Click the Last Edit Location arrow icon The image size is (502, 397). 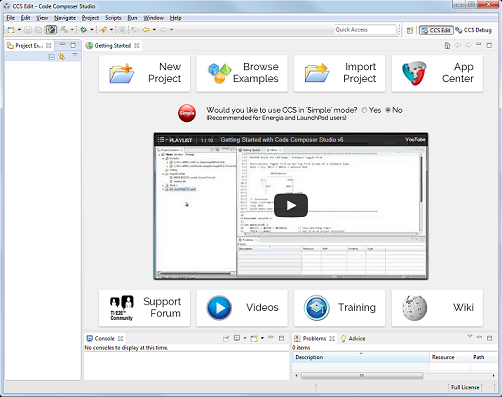[x=135, y=30]
